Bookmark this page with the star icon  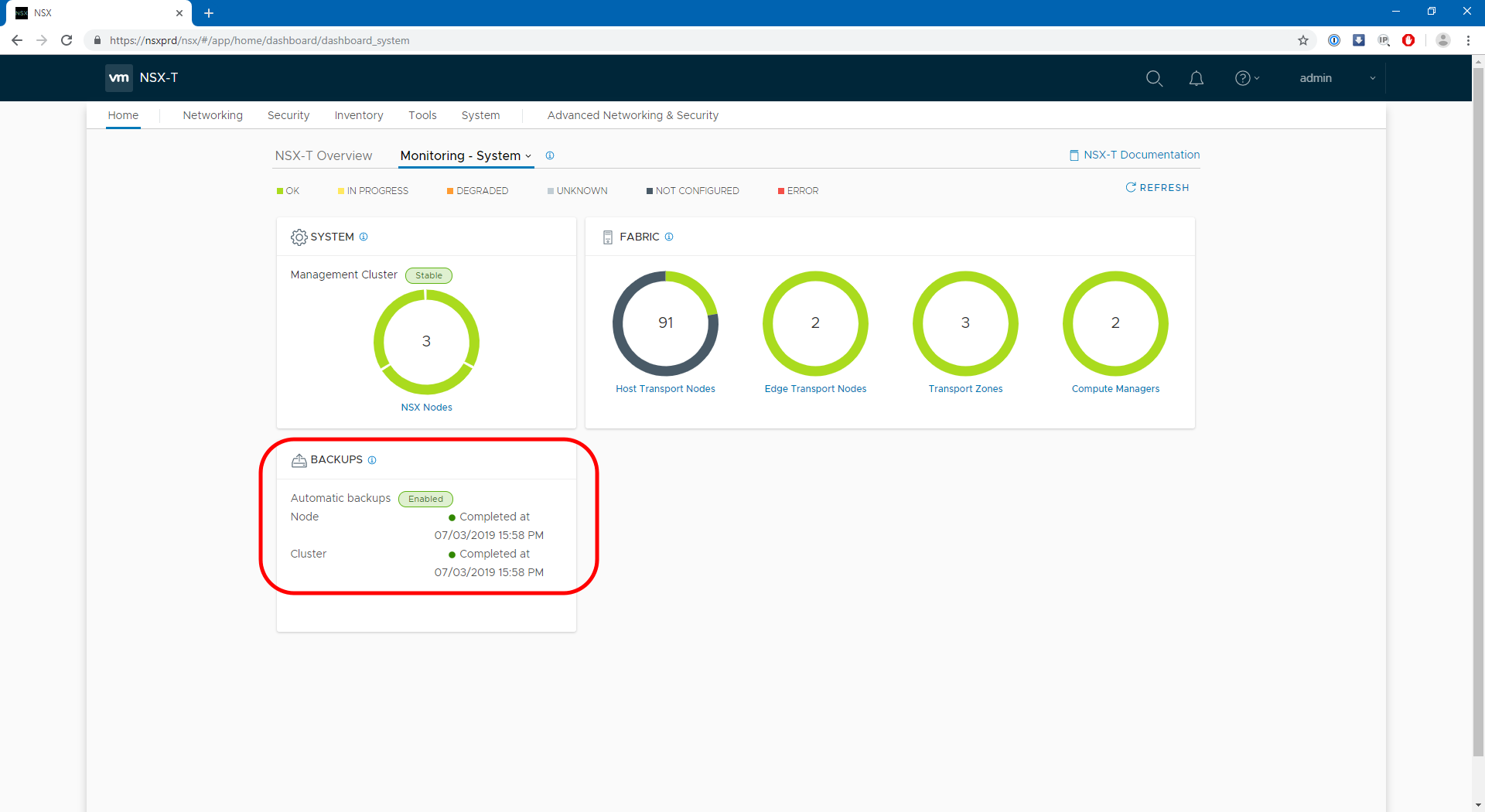tap(1303, 40)
